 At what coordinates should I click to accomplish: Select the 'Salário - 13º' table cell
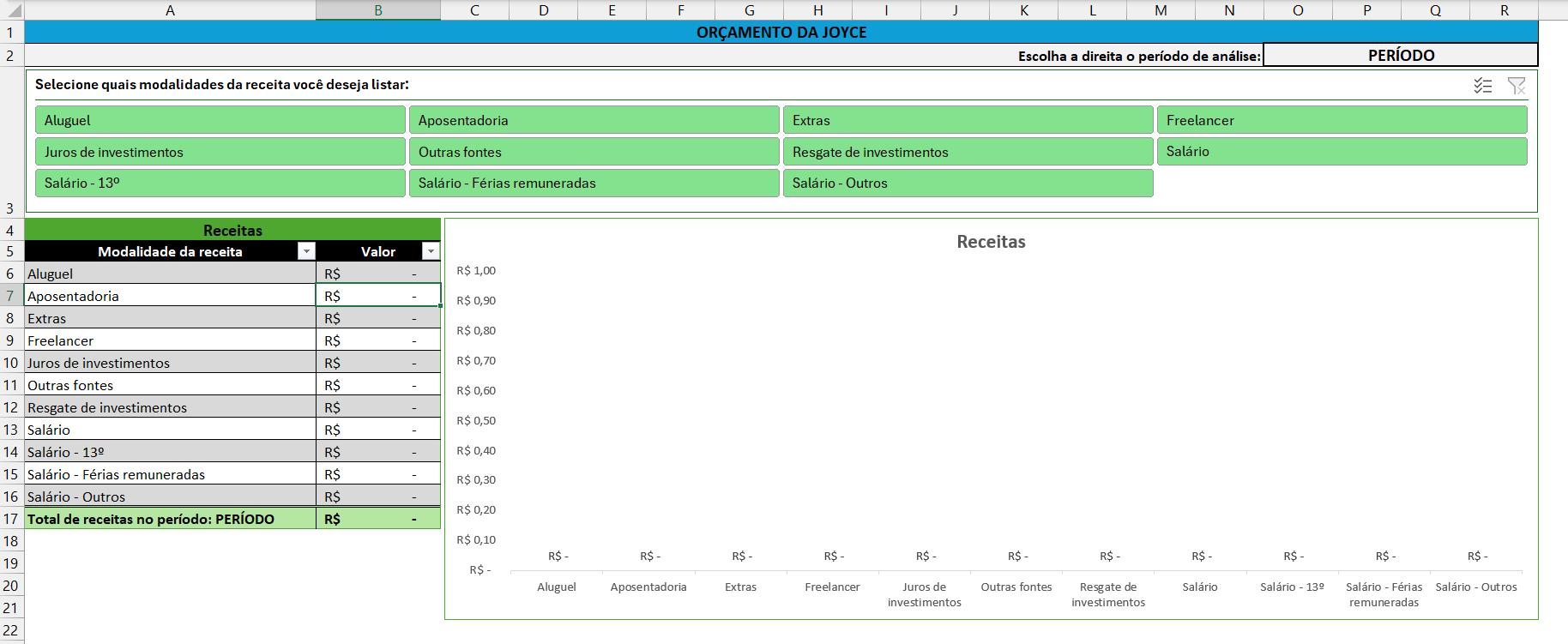point(170,452)
